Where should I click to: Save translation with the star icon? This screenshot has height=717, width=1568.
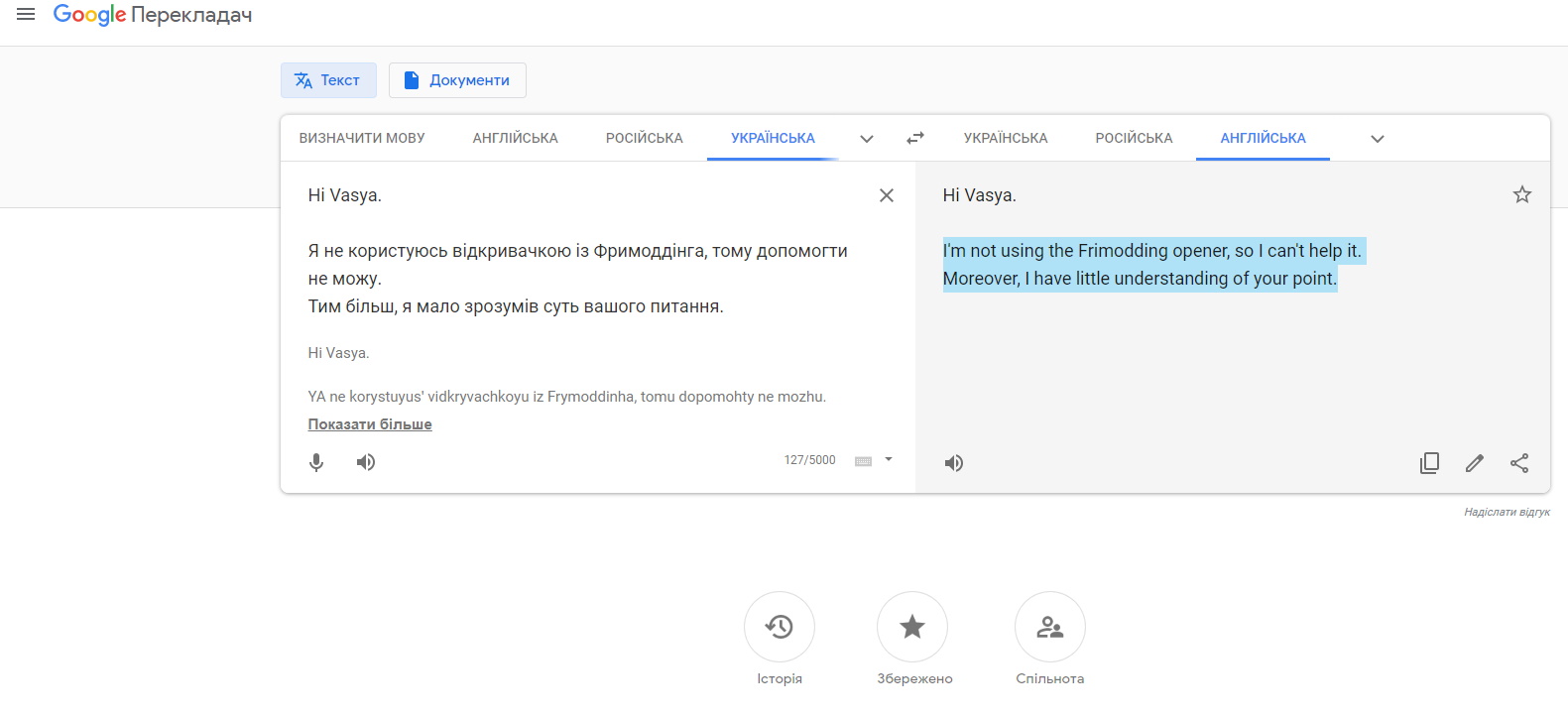pos(1522,195)
